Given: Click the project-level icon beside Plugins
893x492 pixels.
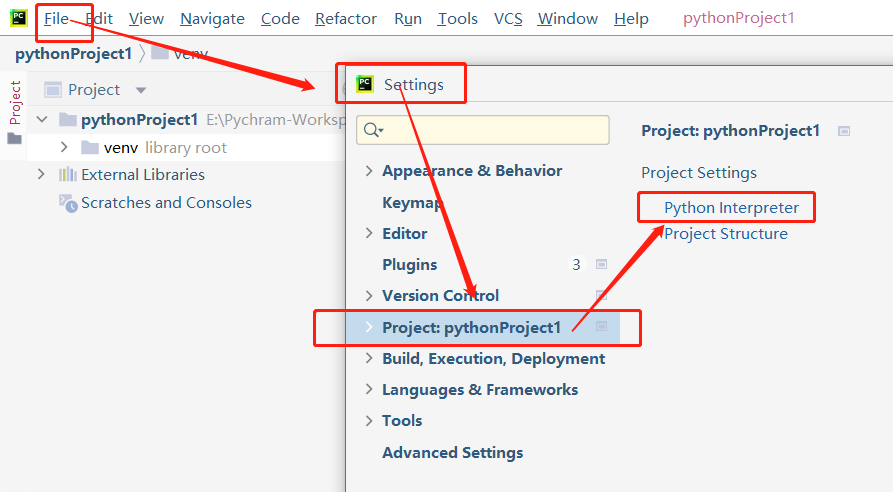Looking at the screenshot, I should pyautogui.click(x=602, y=265).
